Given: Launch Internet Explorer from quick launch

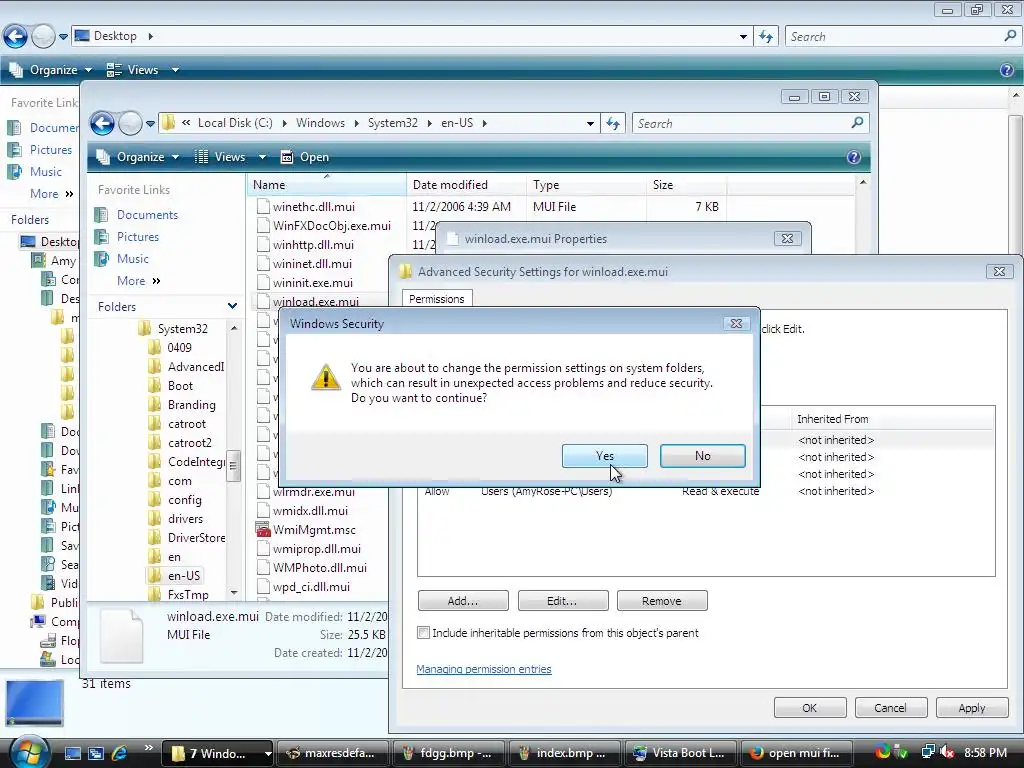Looking at the screenshot, I should [120, 753].
